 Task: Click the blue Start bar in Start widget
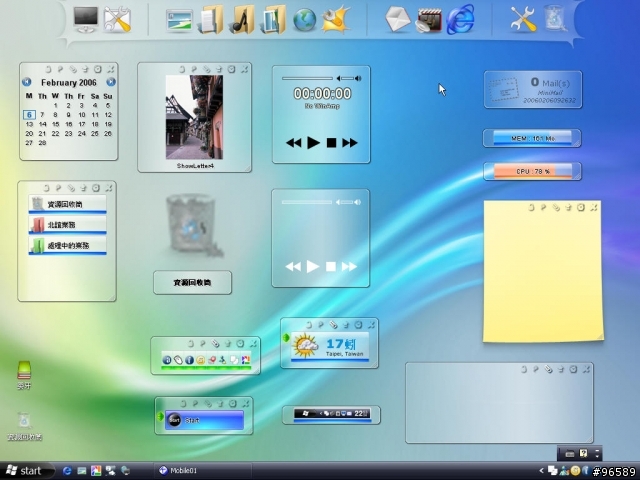204,420
